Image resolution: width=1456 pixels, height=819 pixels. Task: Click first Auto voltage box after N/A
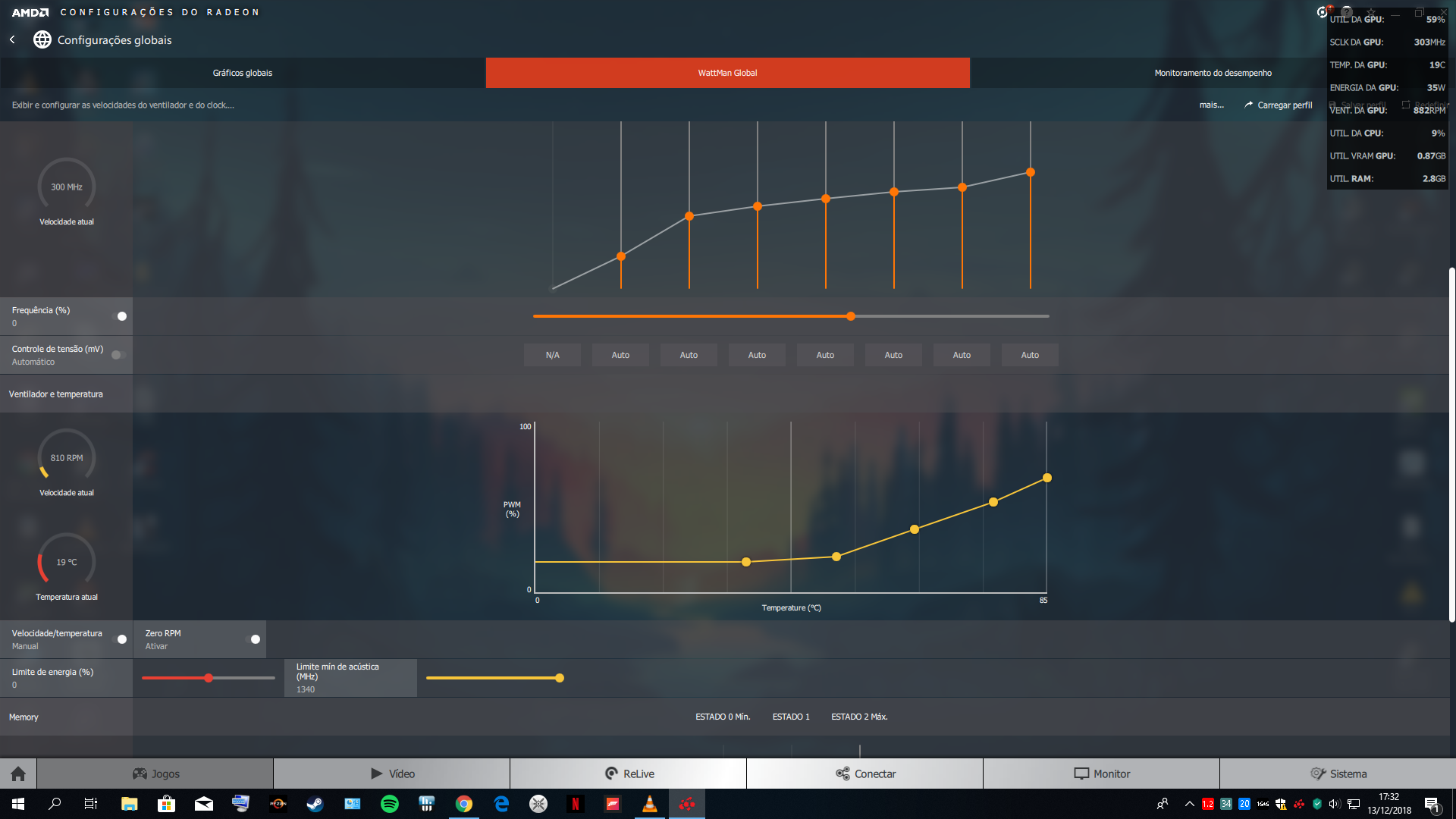[620, 355]
